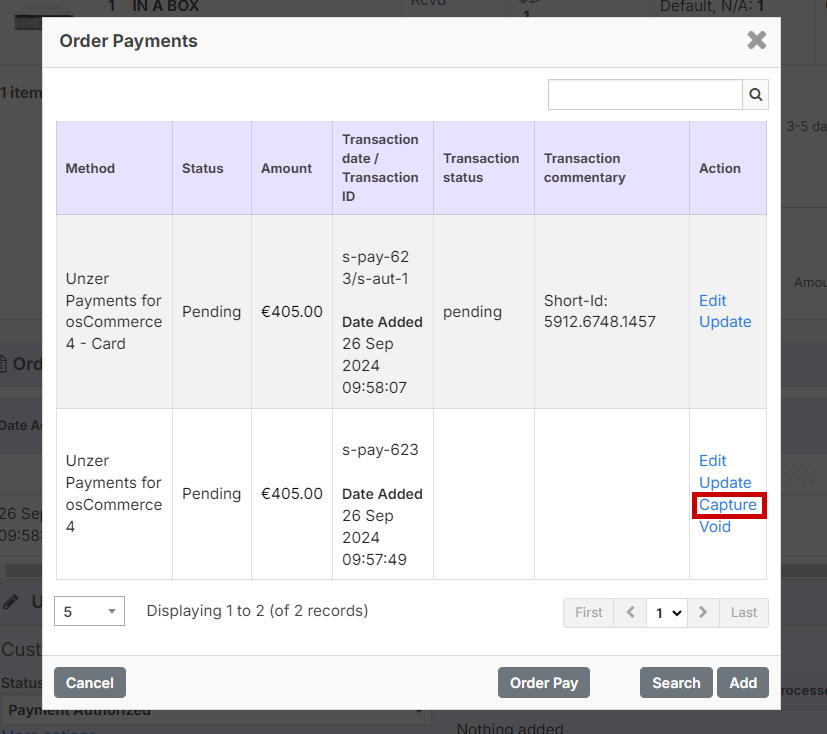The width and height of the screenshot is (827, 734).
Task: Void the pending s-pay-623 payment
Action: click(x=715, y=527)
